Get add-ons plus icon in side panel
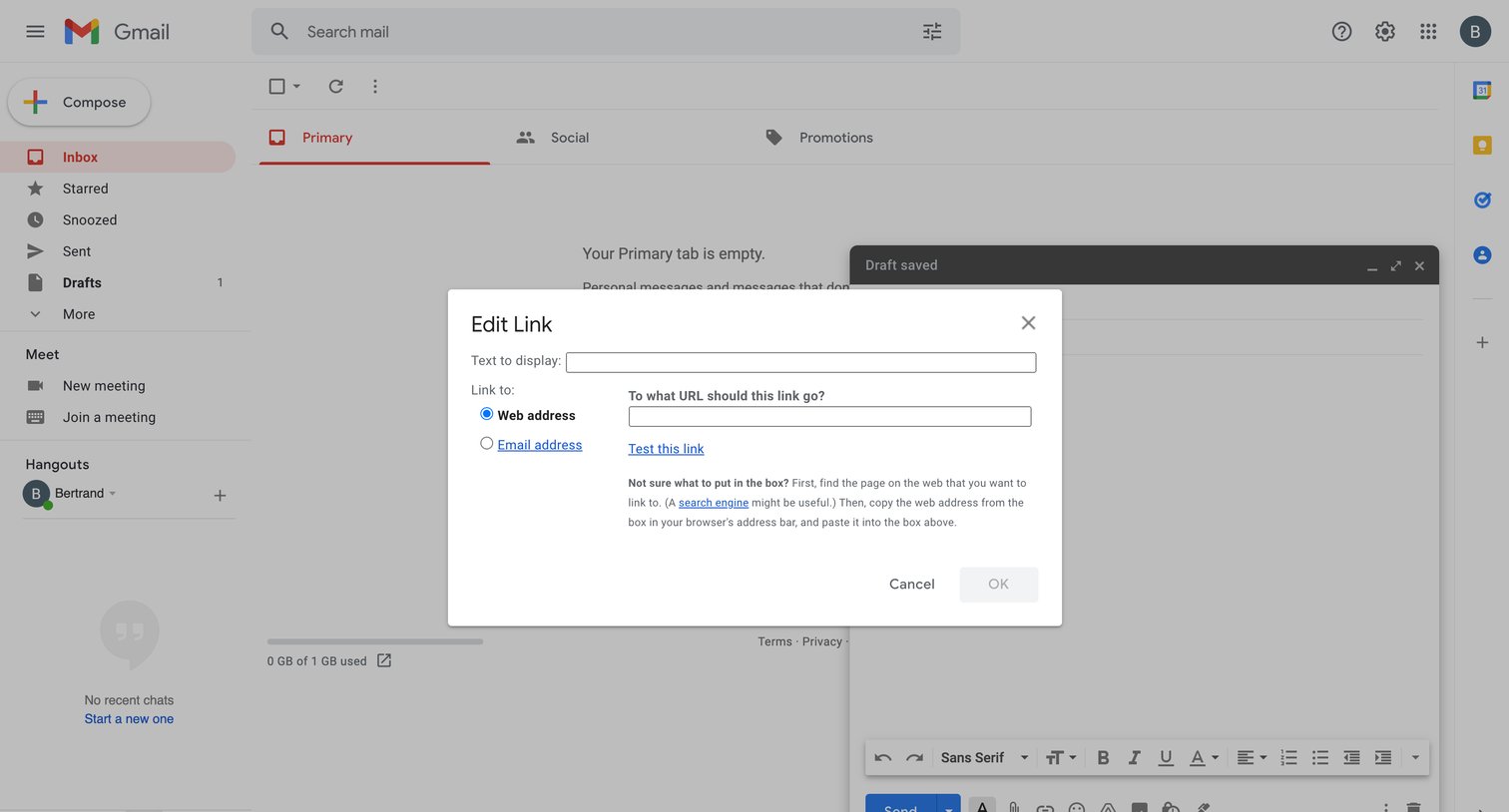The height and width of the screenshot is (812, 1509). (x=1482, y=342)
